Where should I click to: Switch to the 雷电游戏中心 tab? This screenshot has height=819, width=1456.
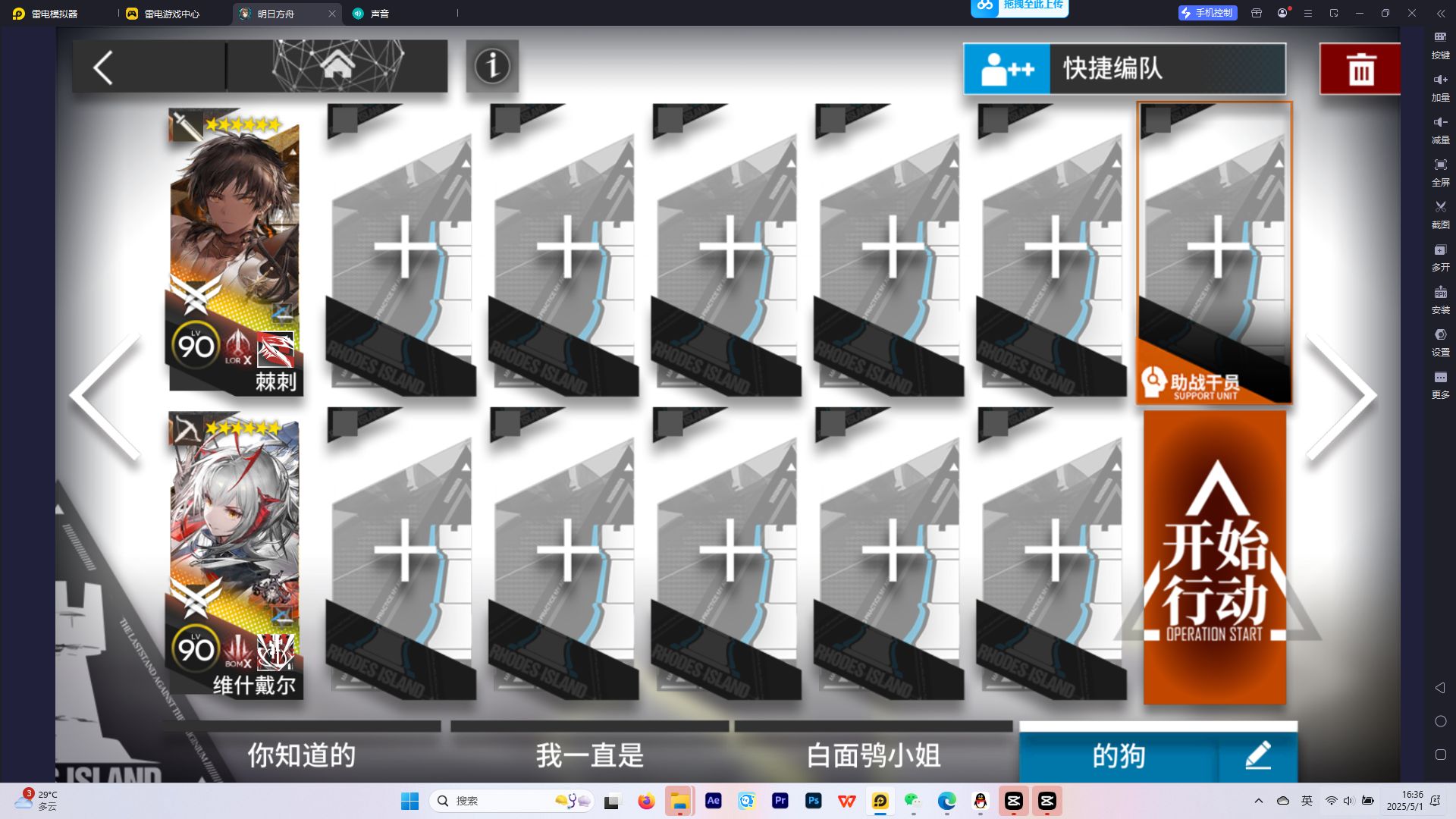tap(171, 14)
